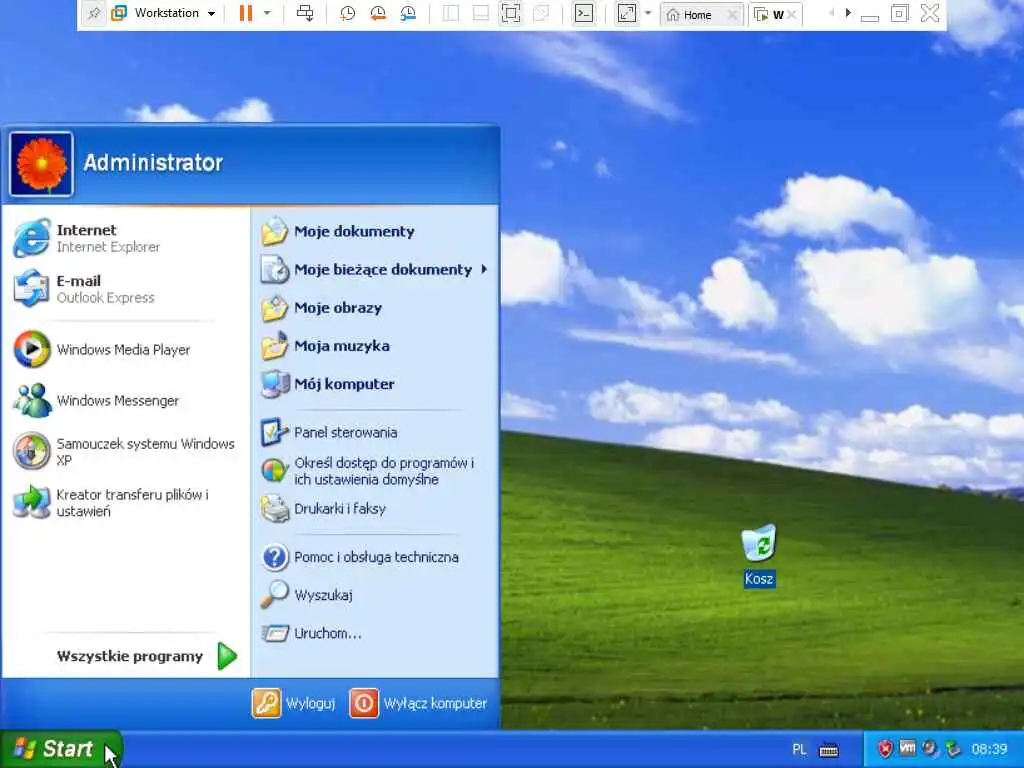Click the next-tab right arrow

pyautogui.click(x=848, y=12)
